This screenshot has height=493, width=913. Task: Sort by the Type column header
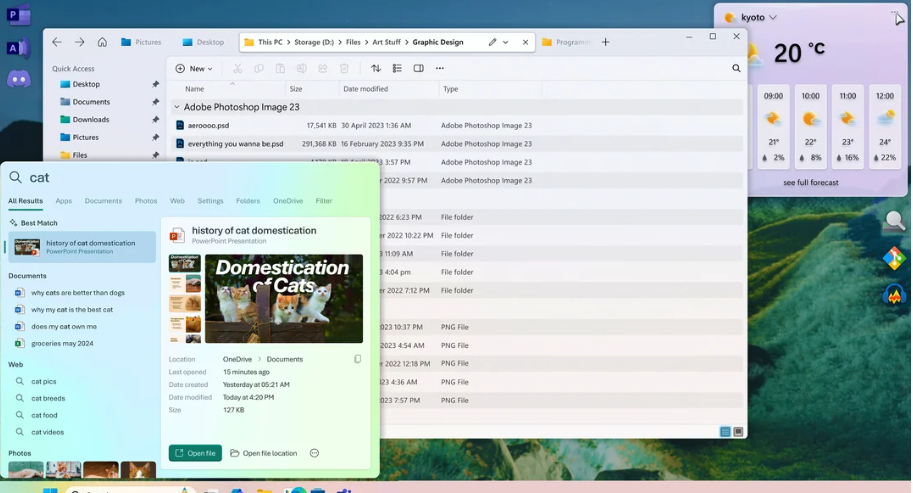click(451, 89)
